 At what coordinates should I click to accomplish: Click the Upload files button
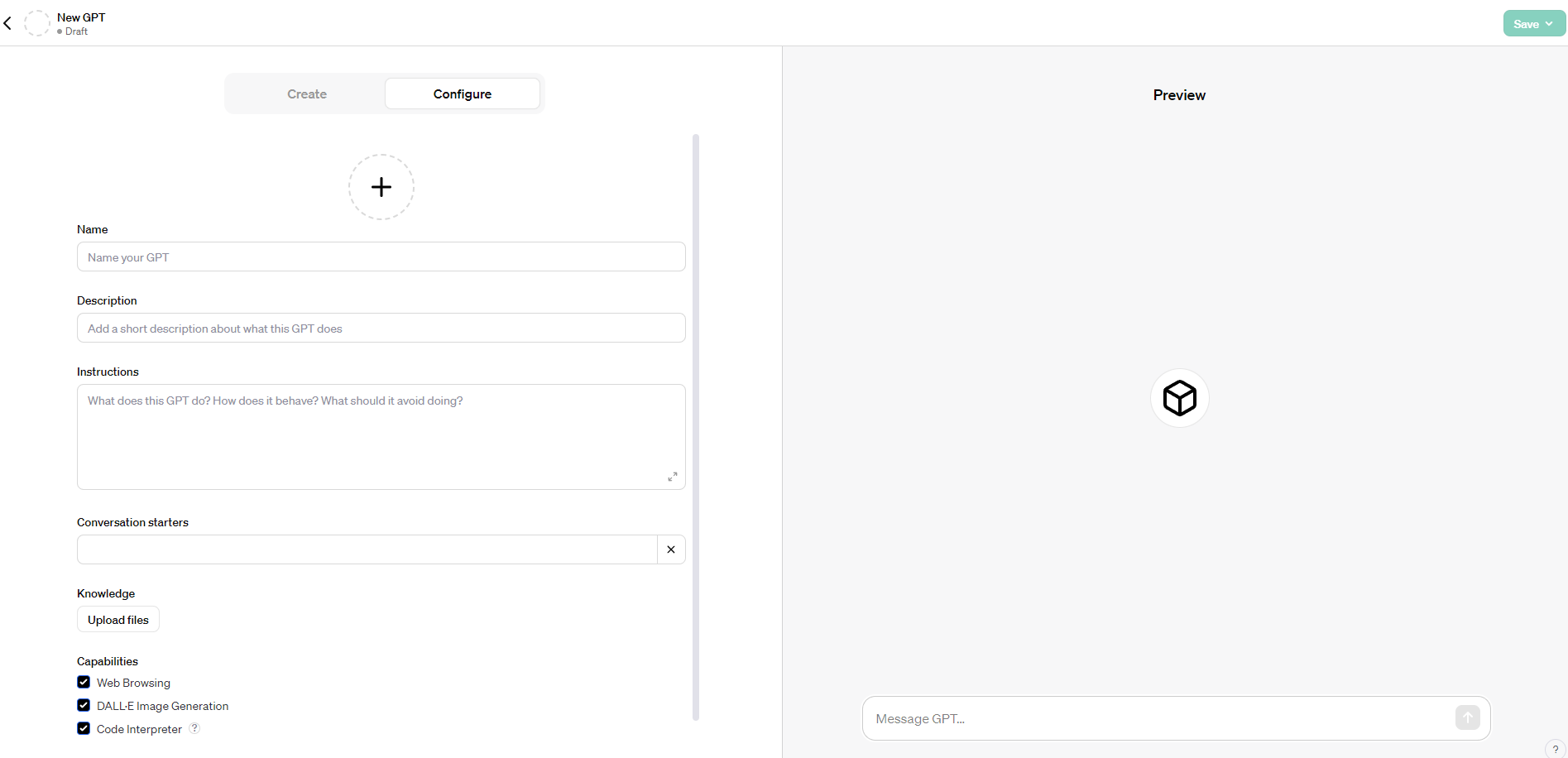pyautogui.click(x=118, y=620)
